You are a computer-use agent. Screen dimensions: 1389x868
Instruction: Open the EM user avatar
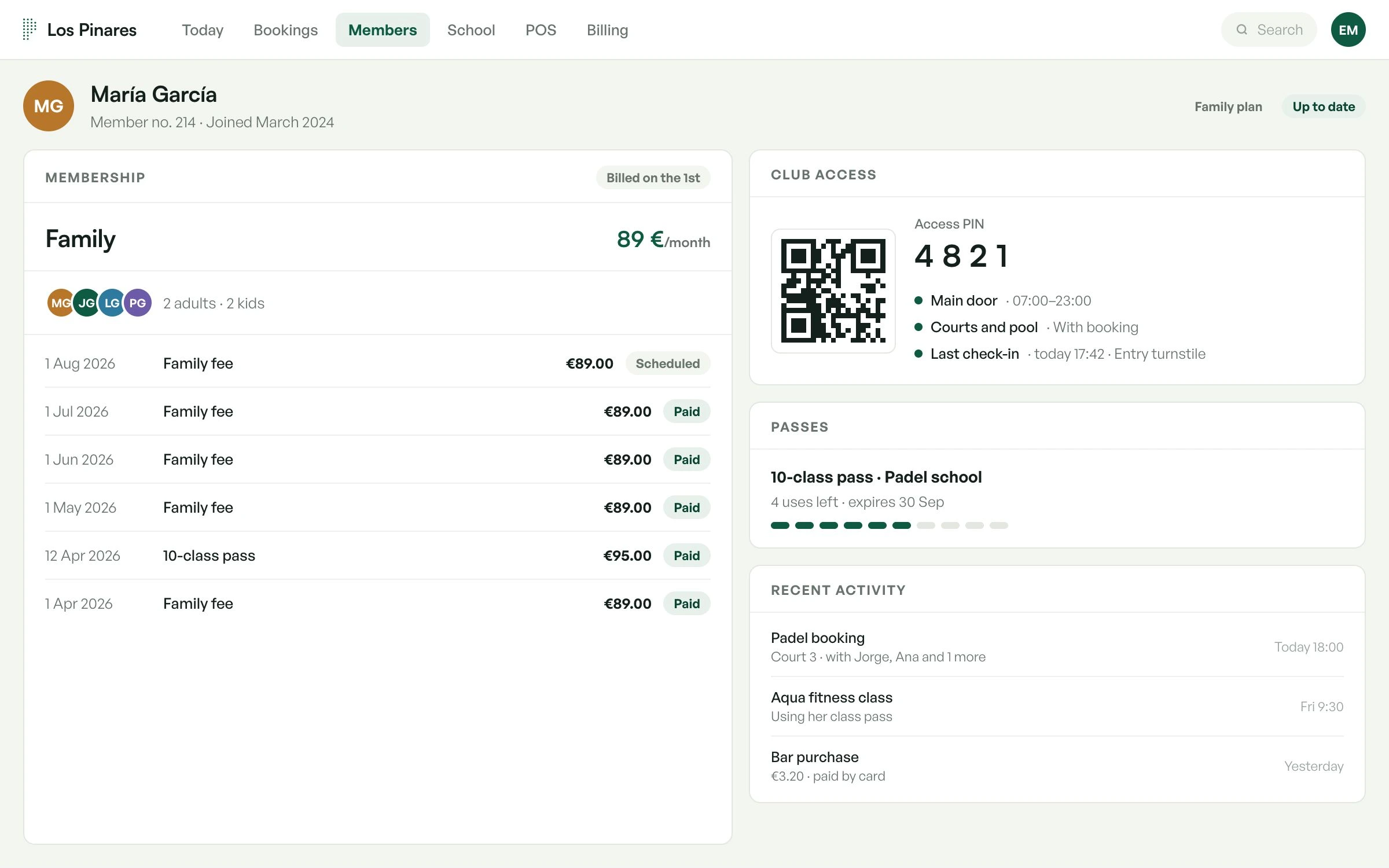pos(1348,30)
